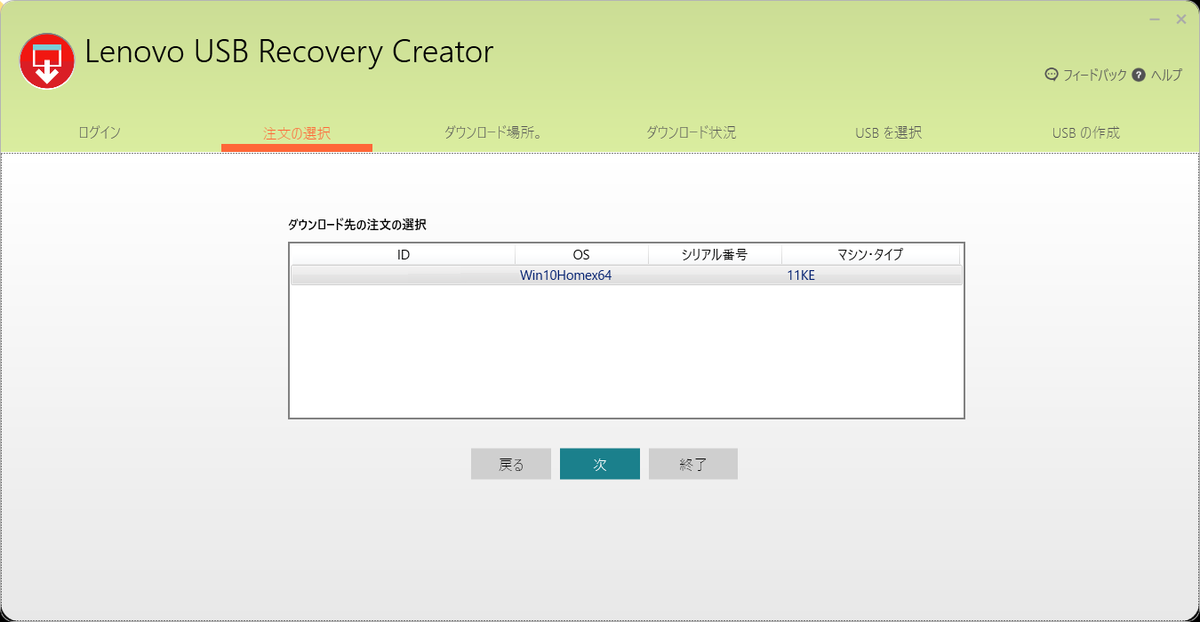
Task: Open the 注文の選択 tab
Action: point(296,131)
